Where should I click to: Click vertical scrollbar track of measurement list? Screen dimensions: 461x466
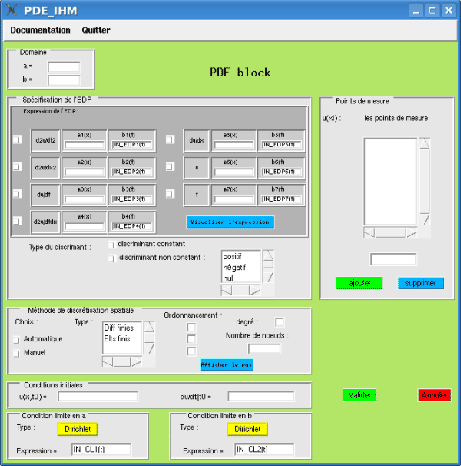[424, 181]
